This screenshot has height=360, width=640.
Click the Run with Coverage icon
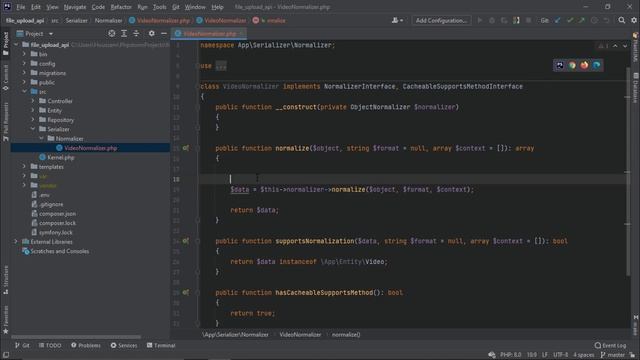[504, 20]
